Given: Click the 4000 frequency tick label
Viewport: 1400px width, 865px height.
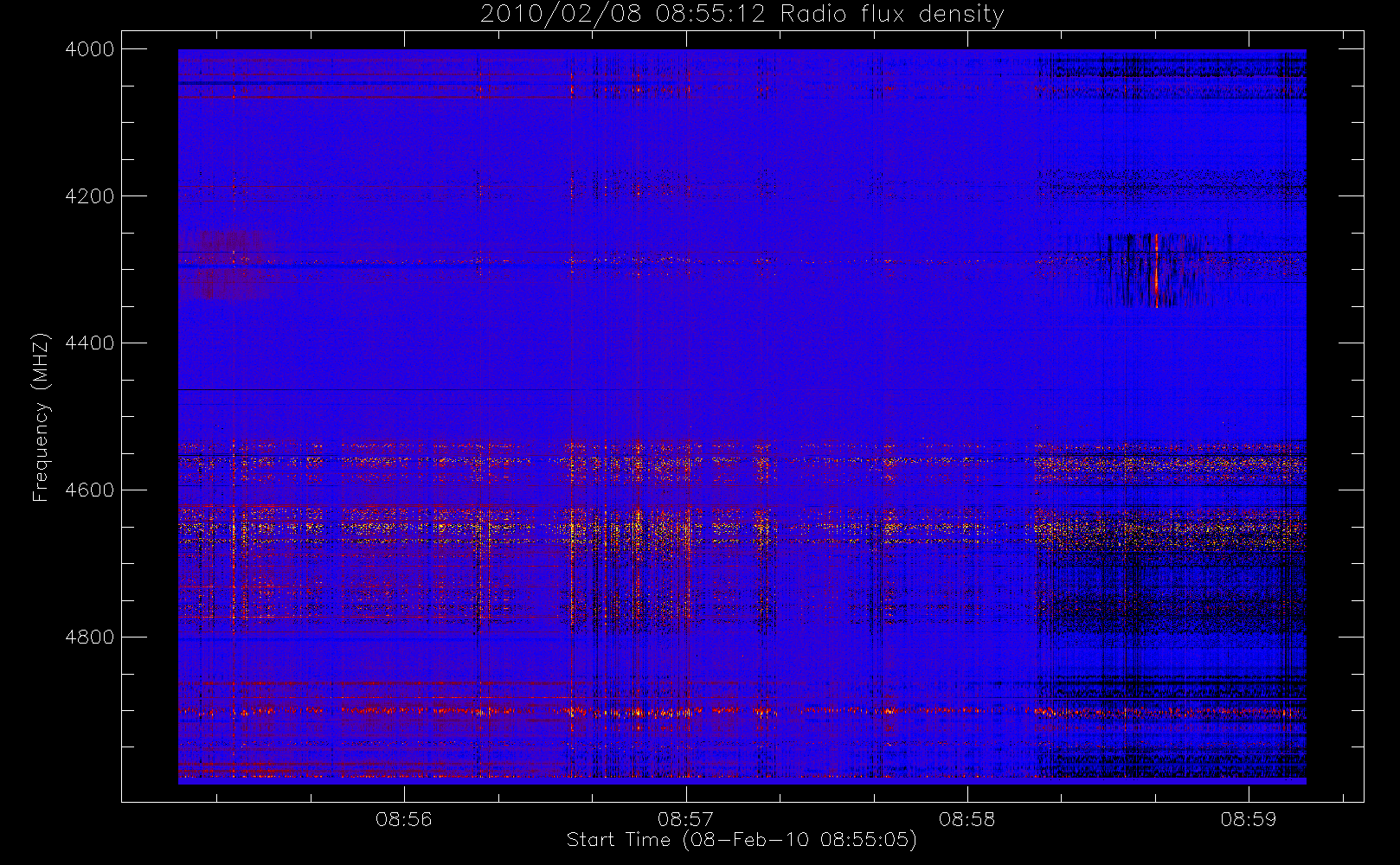Looking at the screenshot, I should pos(90,49).
